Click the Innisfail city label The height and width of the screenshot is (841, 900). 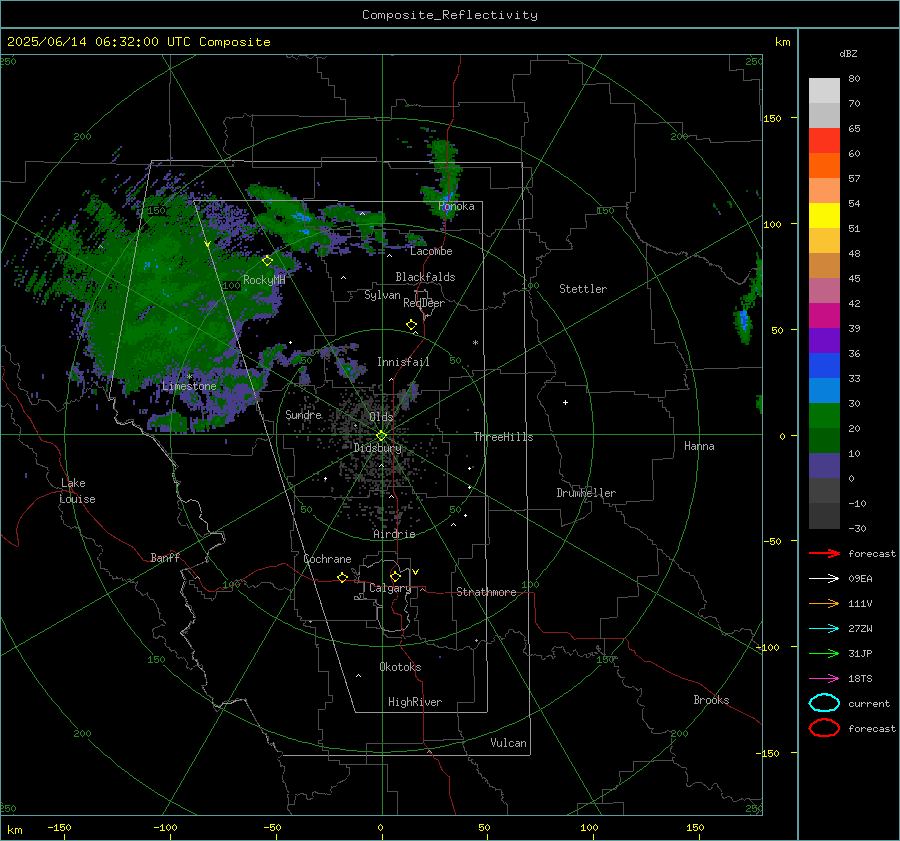(x=403, y=362)
